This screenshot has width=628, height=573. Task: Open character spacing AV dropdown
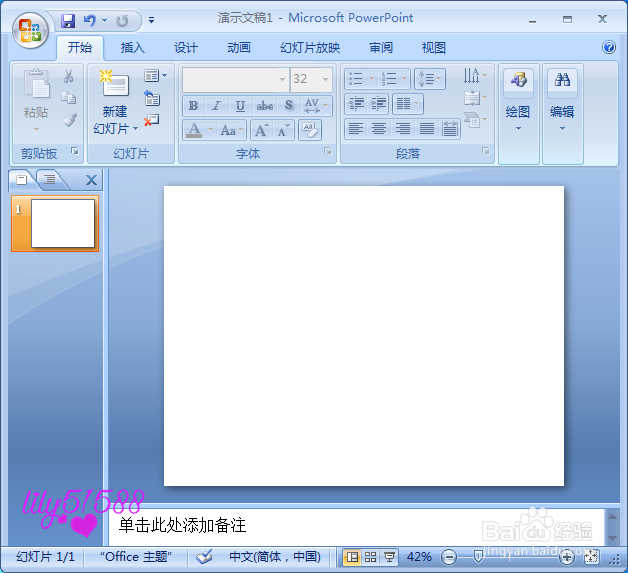point(316,106)
